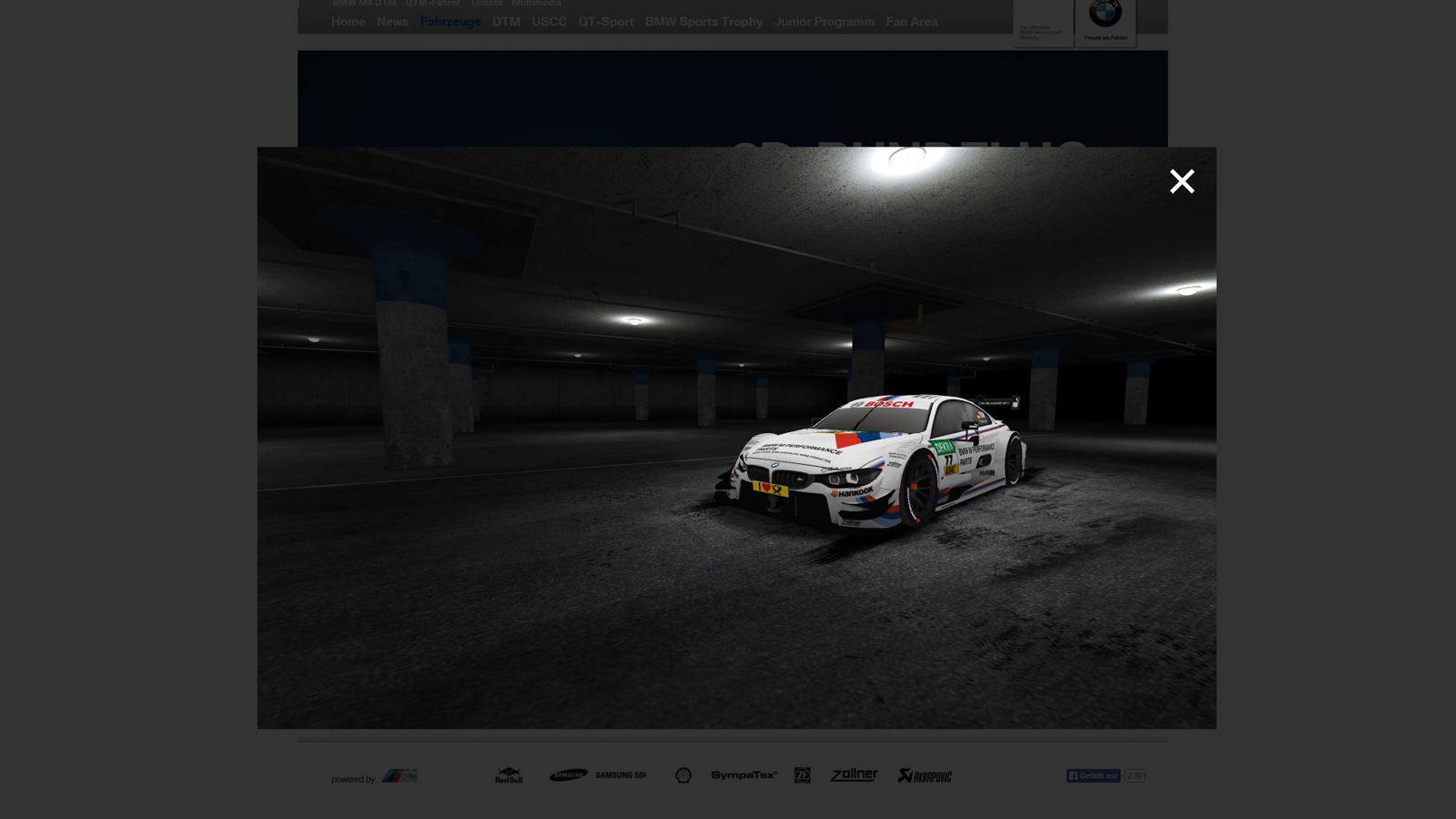
Task: Open the Akrapovič sponsor logo
Action: [x=925, y=775]
